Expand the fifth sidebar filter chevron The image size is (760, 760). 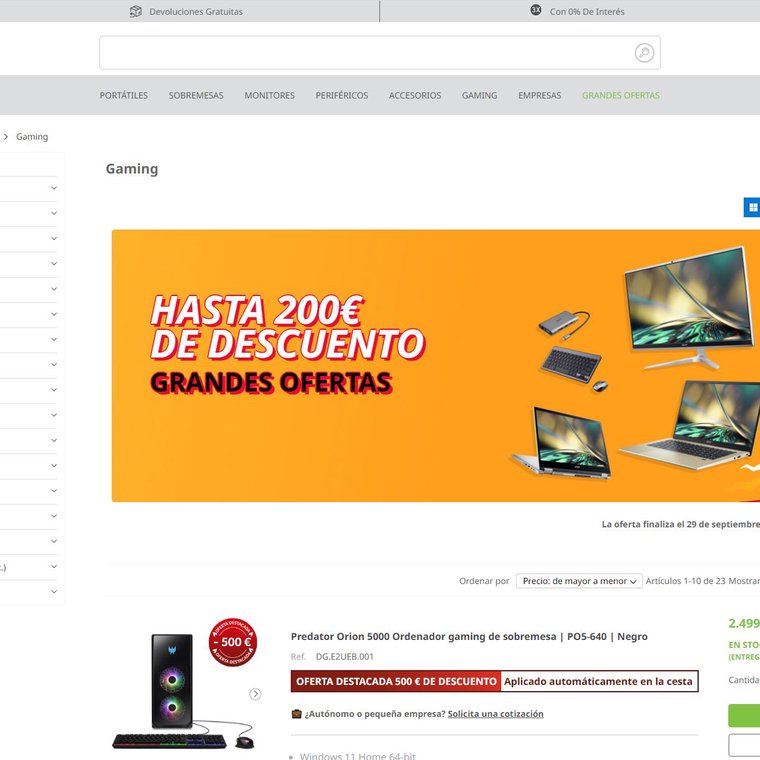coord(54,288)
